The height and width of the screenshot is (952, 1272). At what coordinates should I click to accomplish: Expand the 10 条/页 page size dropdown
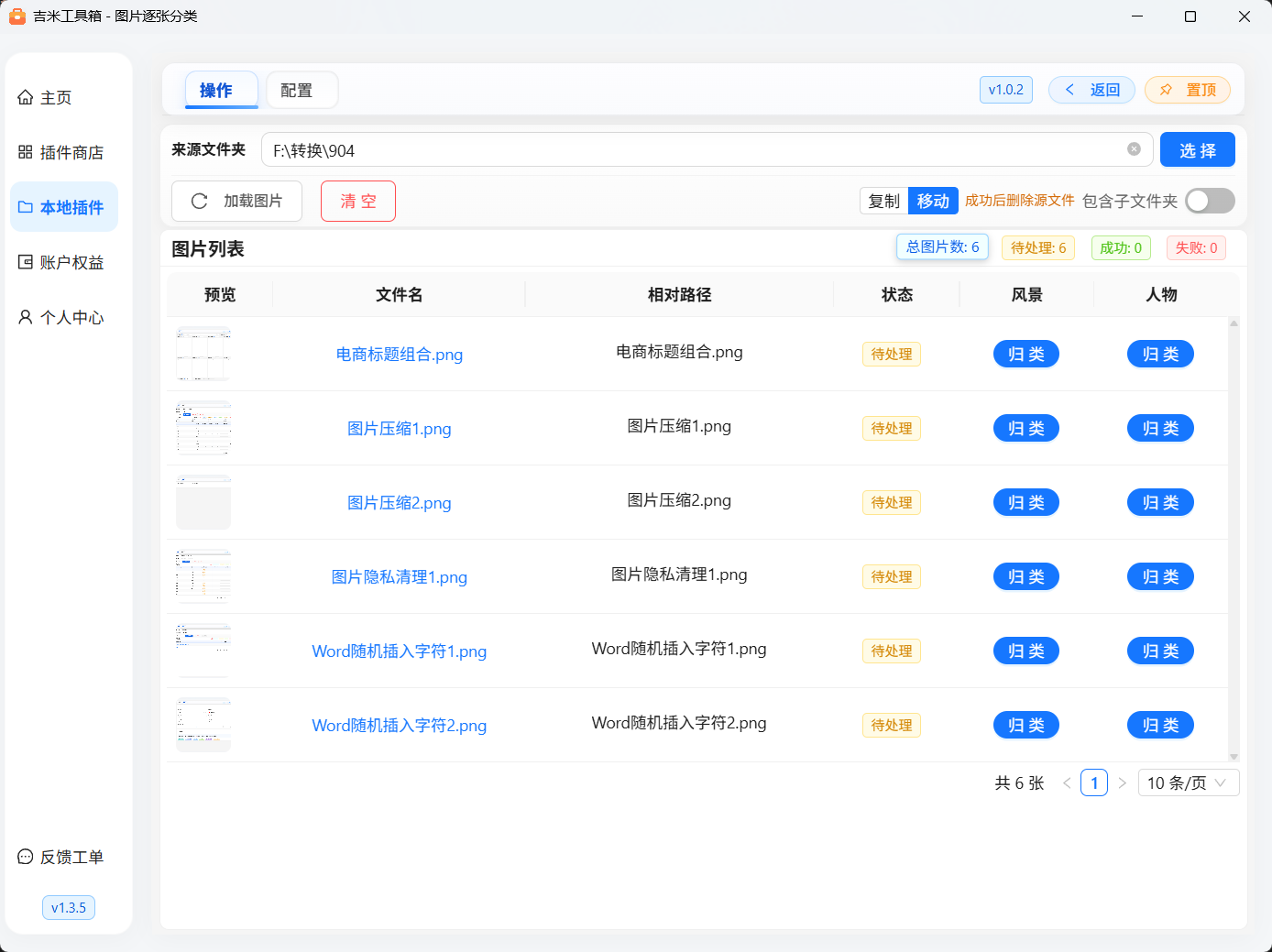click(1189, 782)
